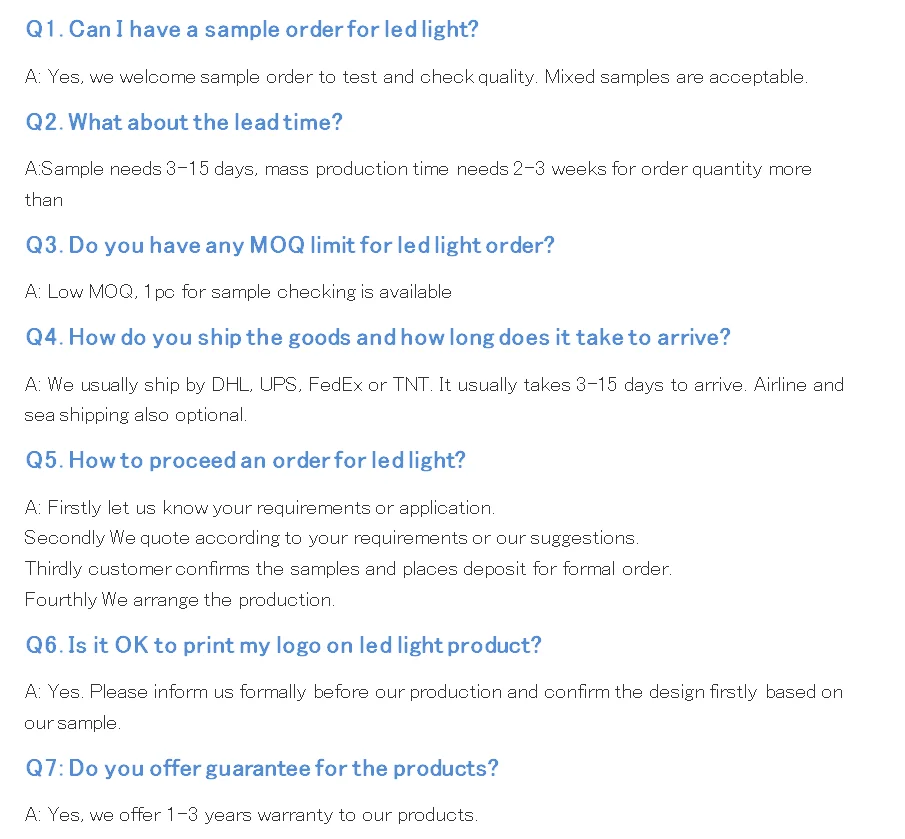Click the answer about informing before production
Image resolution: width=905 pixels, height=839 pixels.
point(433,692)
